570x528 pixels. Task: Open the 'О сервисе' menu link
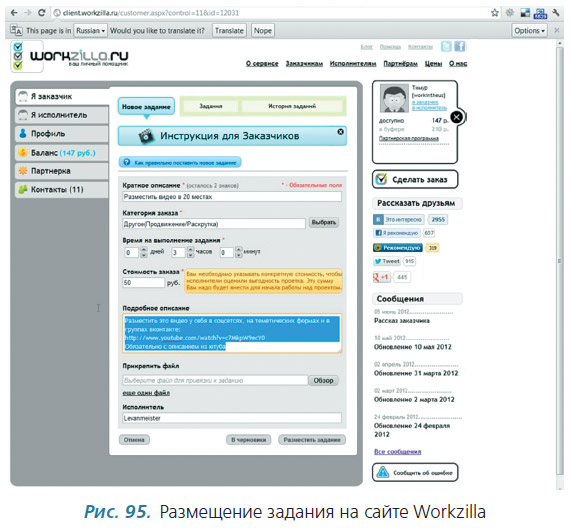(x=262, y=64)
